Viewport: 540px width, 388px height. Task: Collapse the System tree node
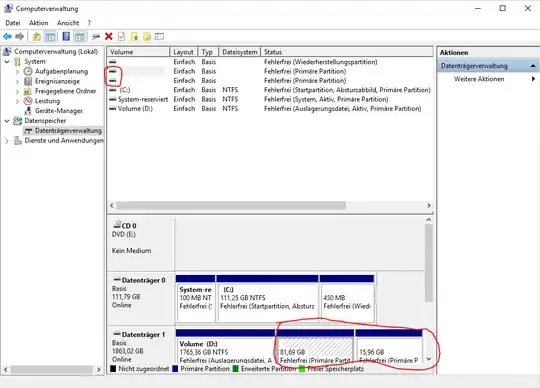pyautogui.click(x=7, y=62)
